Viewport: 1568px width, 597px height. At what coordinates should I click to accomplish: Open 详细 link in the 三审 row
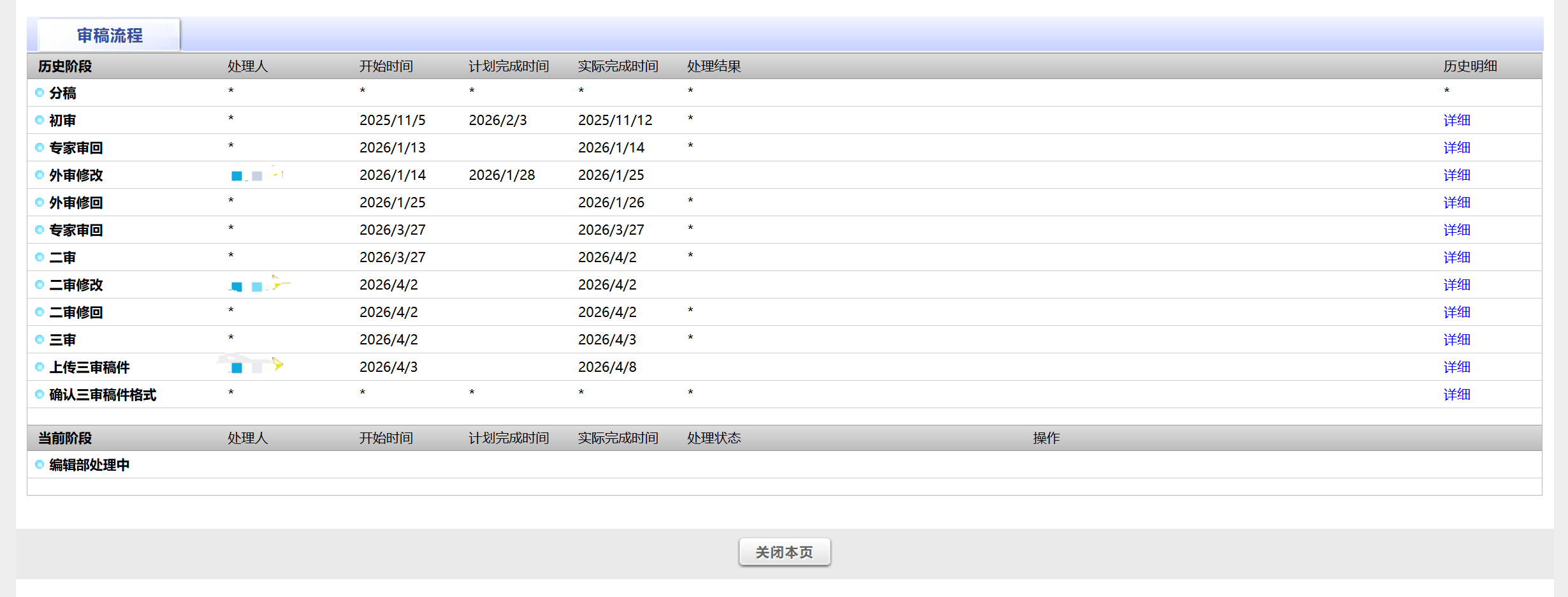[x=1456, y=339]
